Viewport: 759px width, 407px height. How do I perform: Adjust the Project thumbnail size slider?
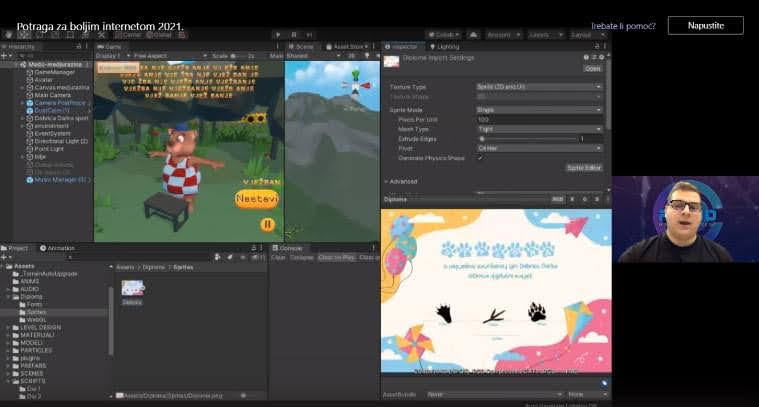click(x=243, y=395)
